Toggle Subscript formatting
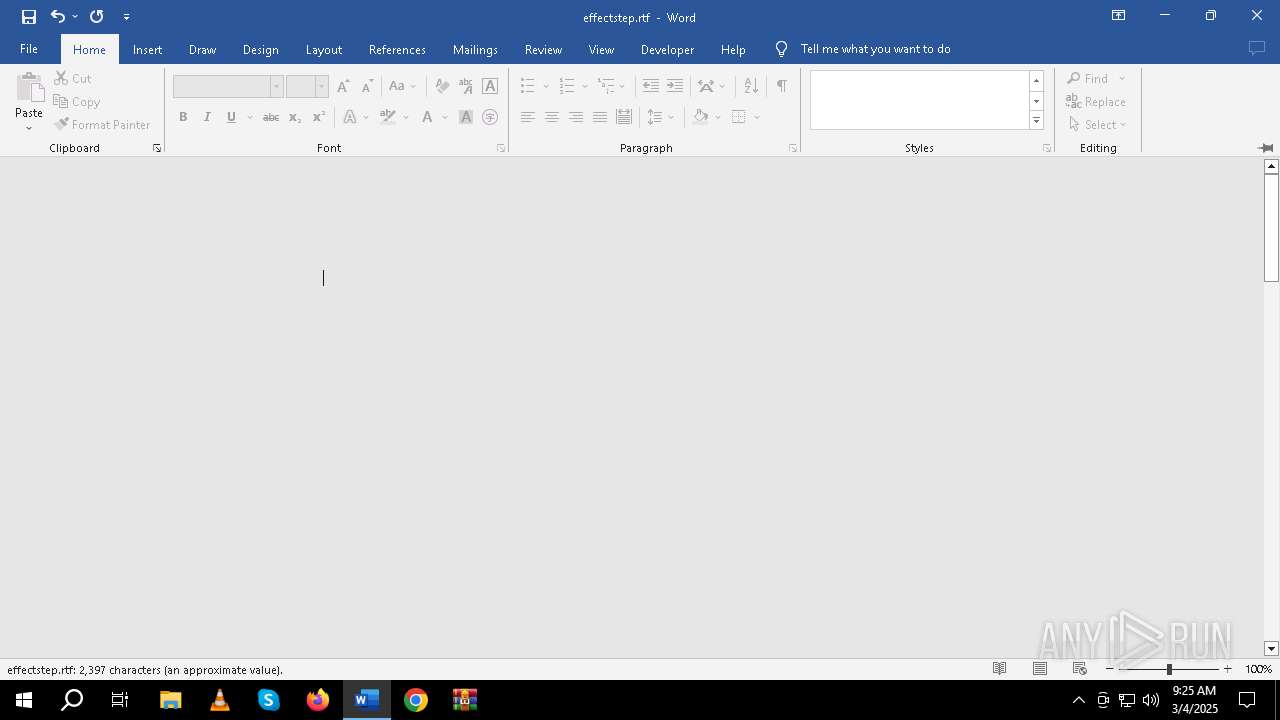This screenshot has width=1280, height=720. (294, 117)
